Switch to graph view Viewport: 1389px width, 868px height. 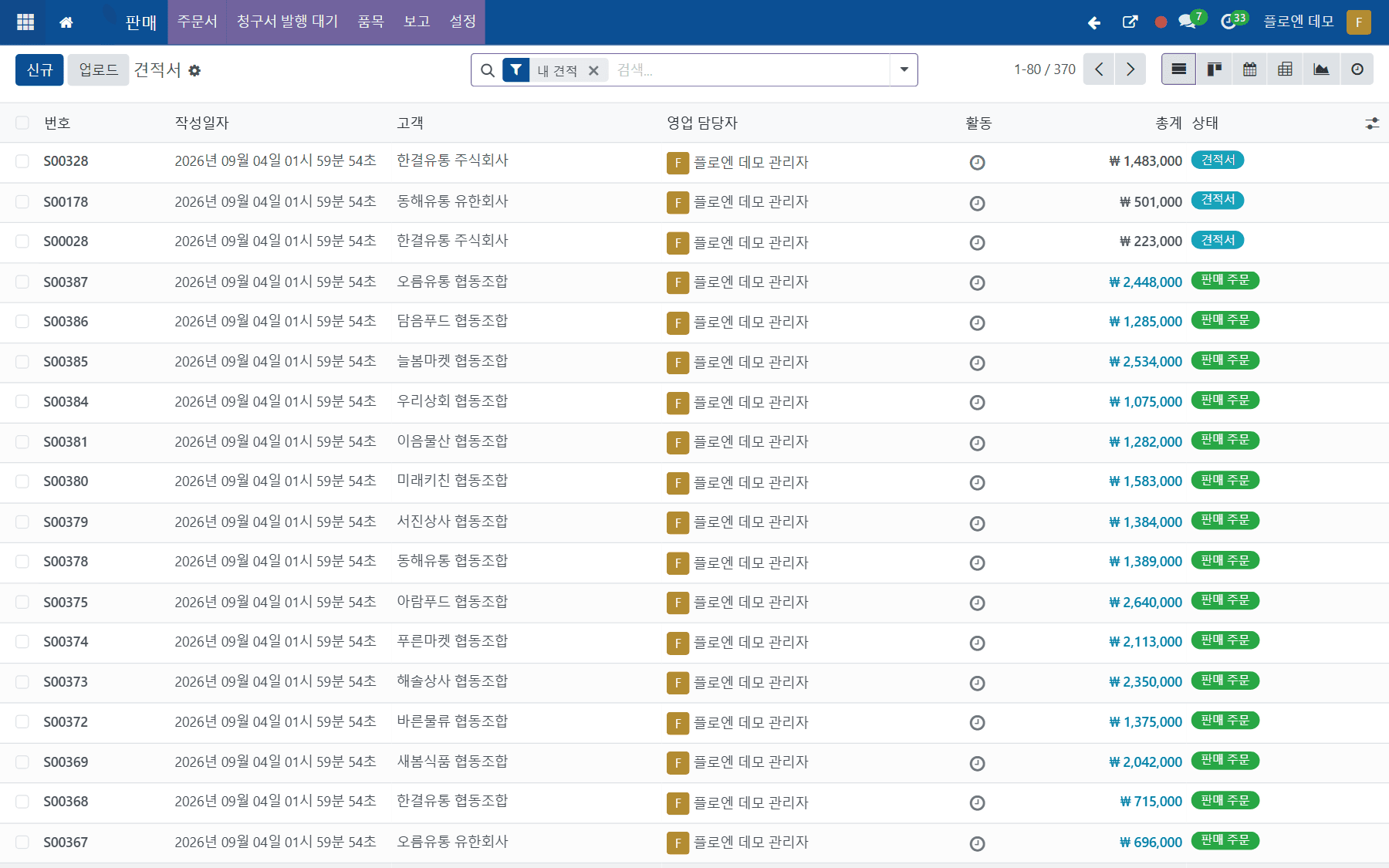click(x=1321, y=69)
